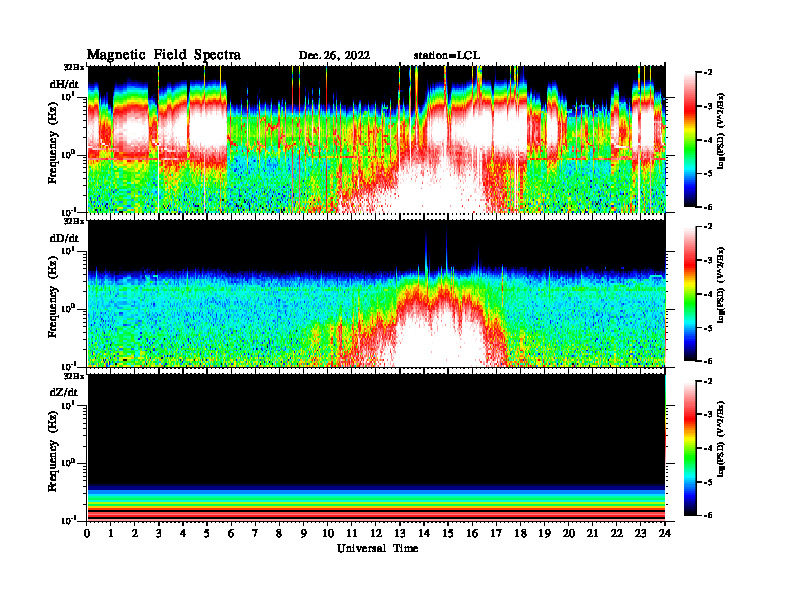Click the "-4" tick on dD/dt color bar

pyautogui.click(x=708, y=294)
